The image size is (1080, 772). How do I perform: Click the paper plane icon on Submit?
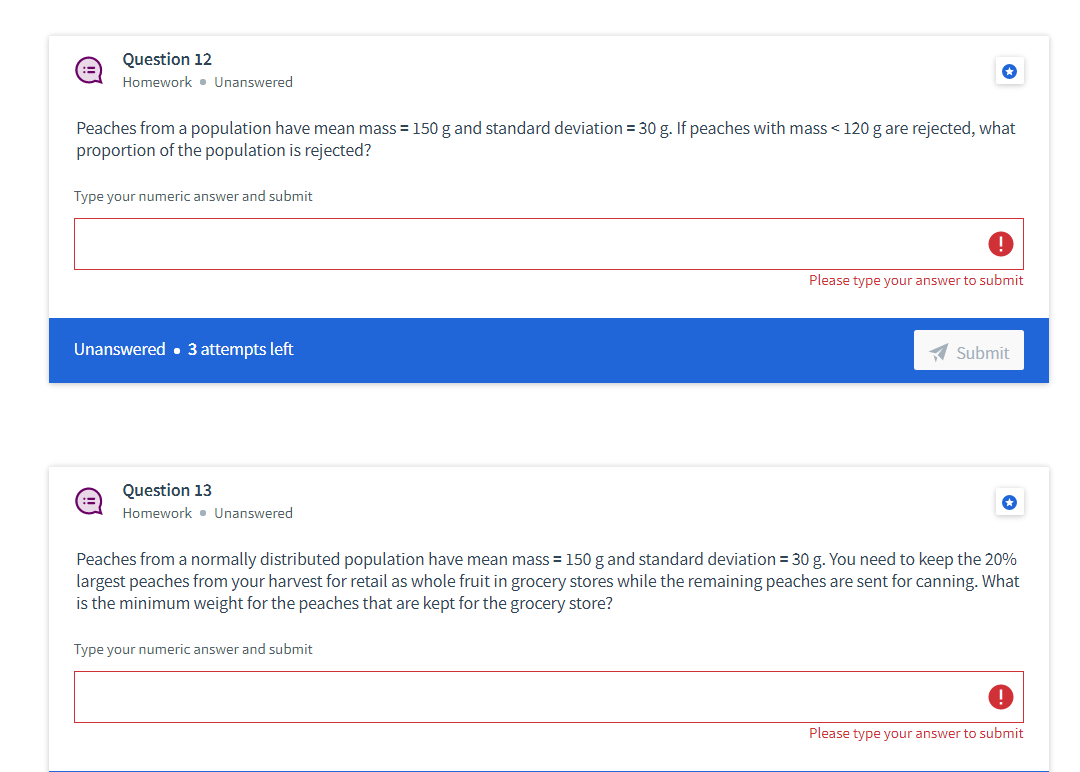[x=938, y=352]
